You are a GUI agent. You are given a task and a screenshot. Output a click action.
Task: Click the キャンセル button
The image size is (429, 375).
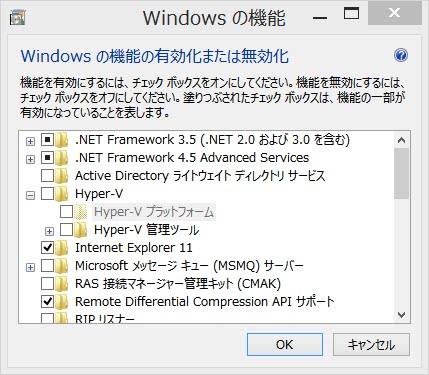coord(371,345)
